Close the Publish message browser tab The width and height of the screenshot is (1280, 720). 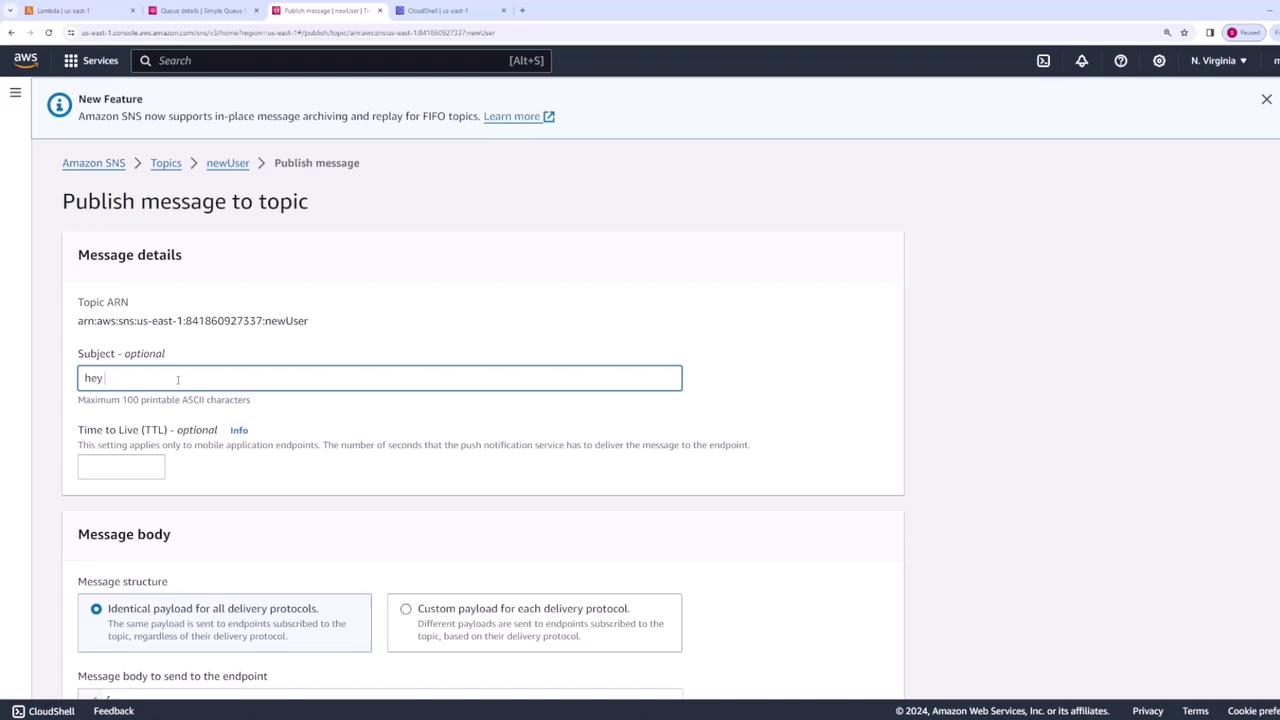coord(380,10)
